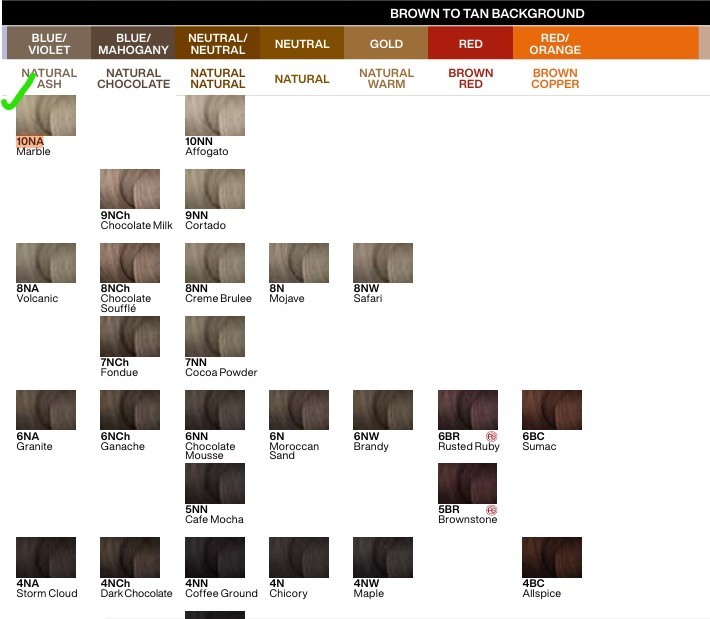This screenshot has width=710, height=619.
Task: Select the Blue/Mahogany header tab
Action: [x=133, y=43]
